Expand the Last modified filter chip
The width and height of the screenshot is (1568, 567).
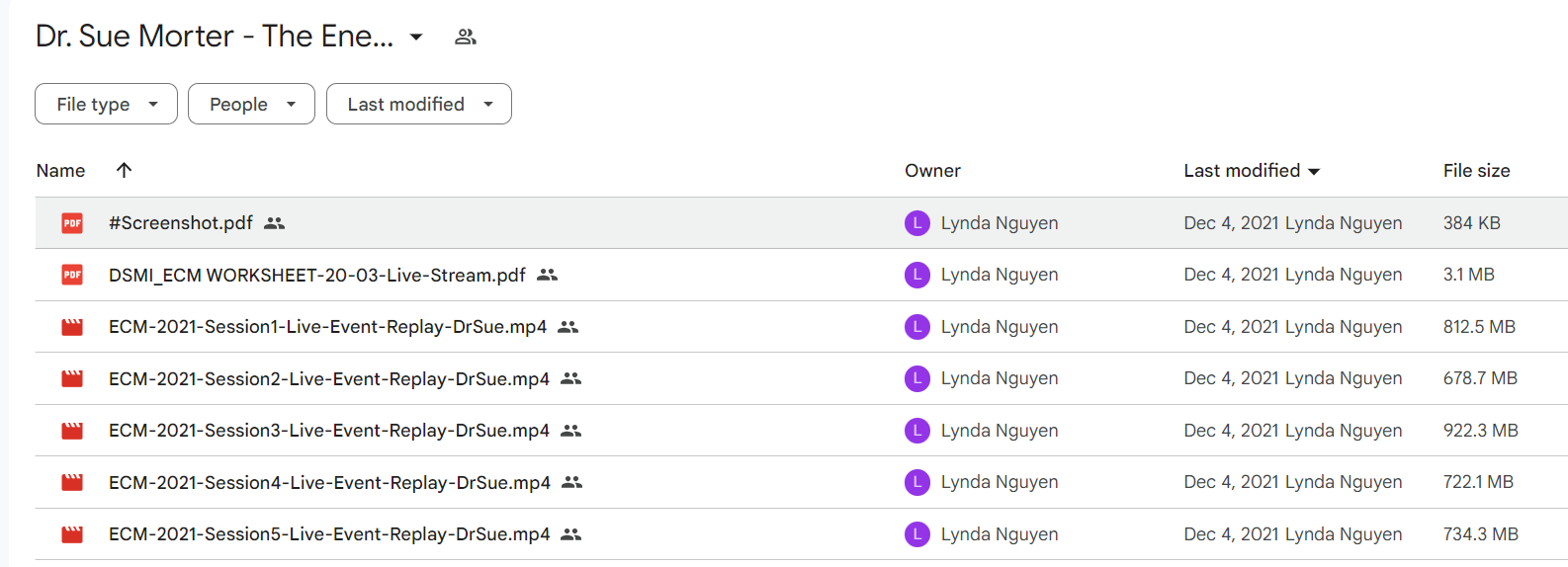pos(419,104)
